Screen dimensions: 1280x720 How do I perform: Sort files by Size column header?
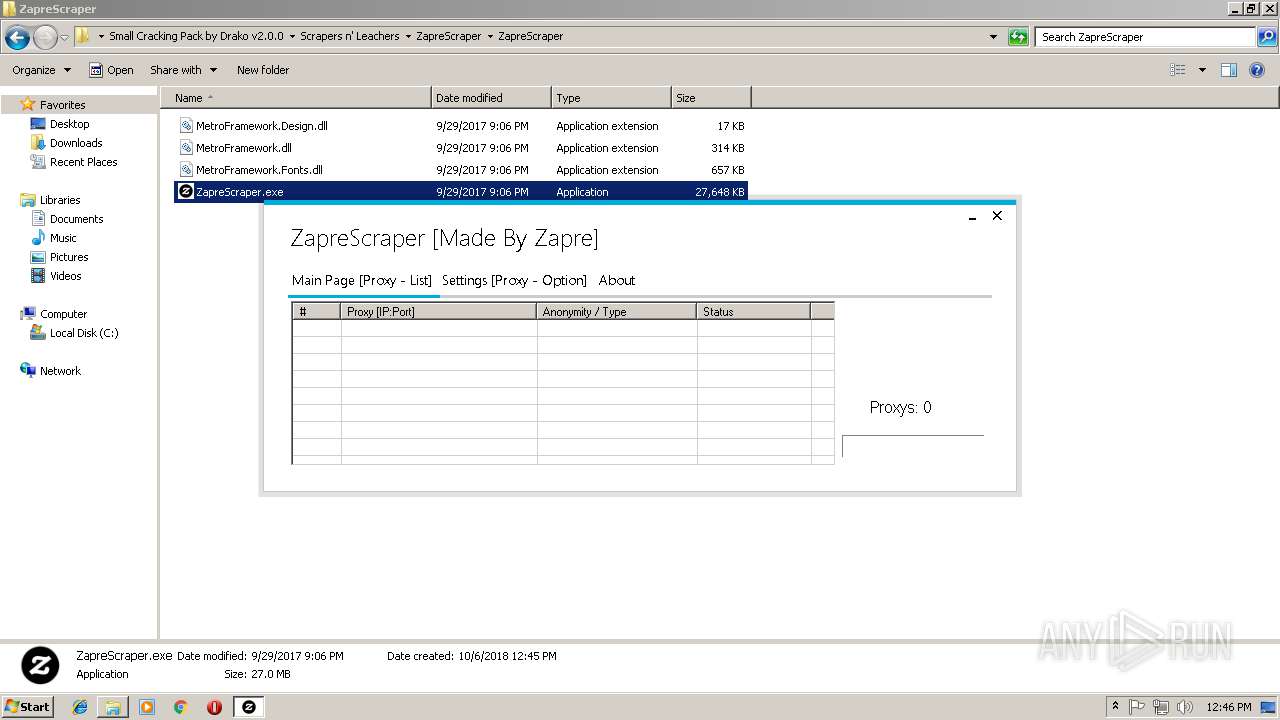[x=711, y=98]
